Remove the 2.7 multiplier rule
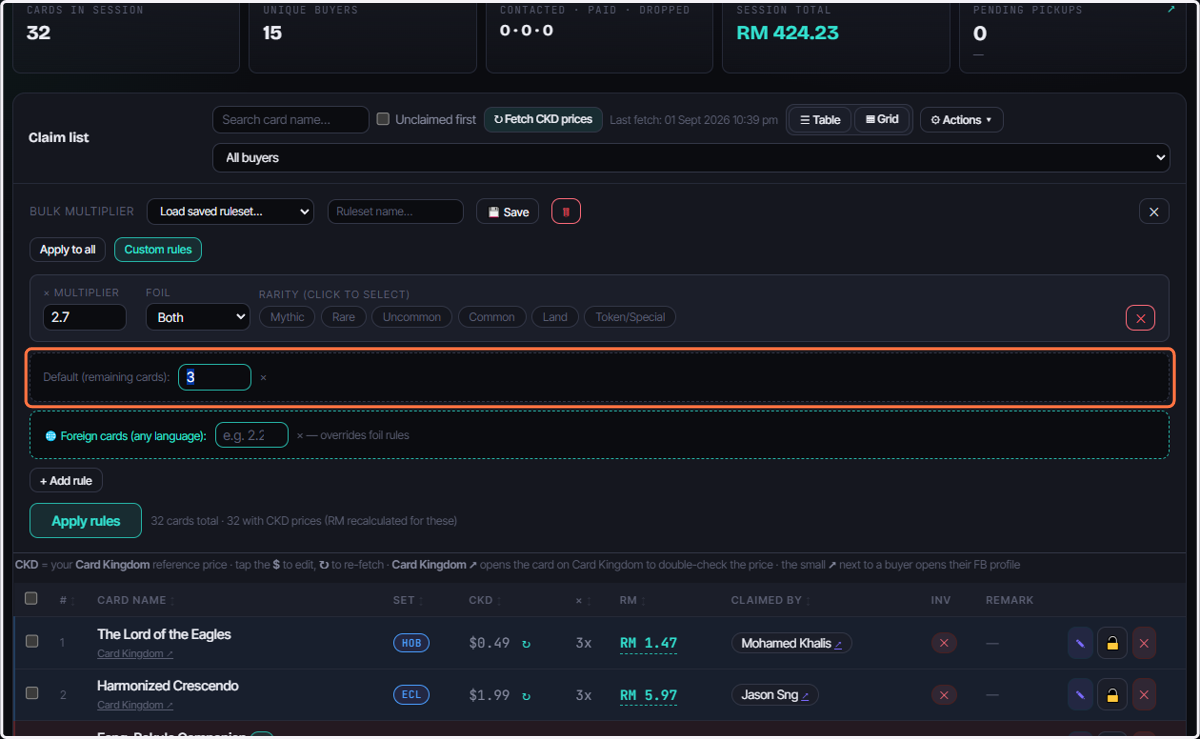Viewport: 1200px width, 739px height. point(1140,318)
